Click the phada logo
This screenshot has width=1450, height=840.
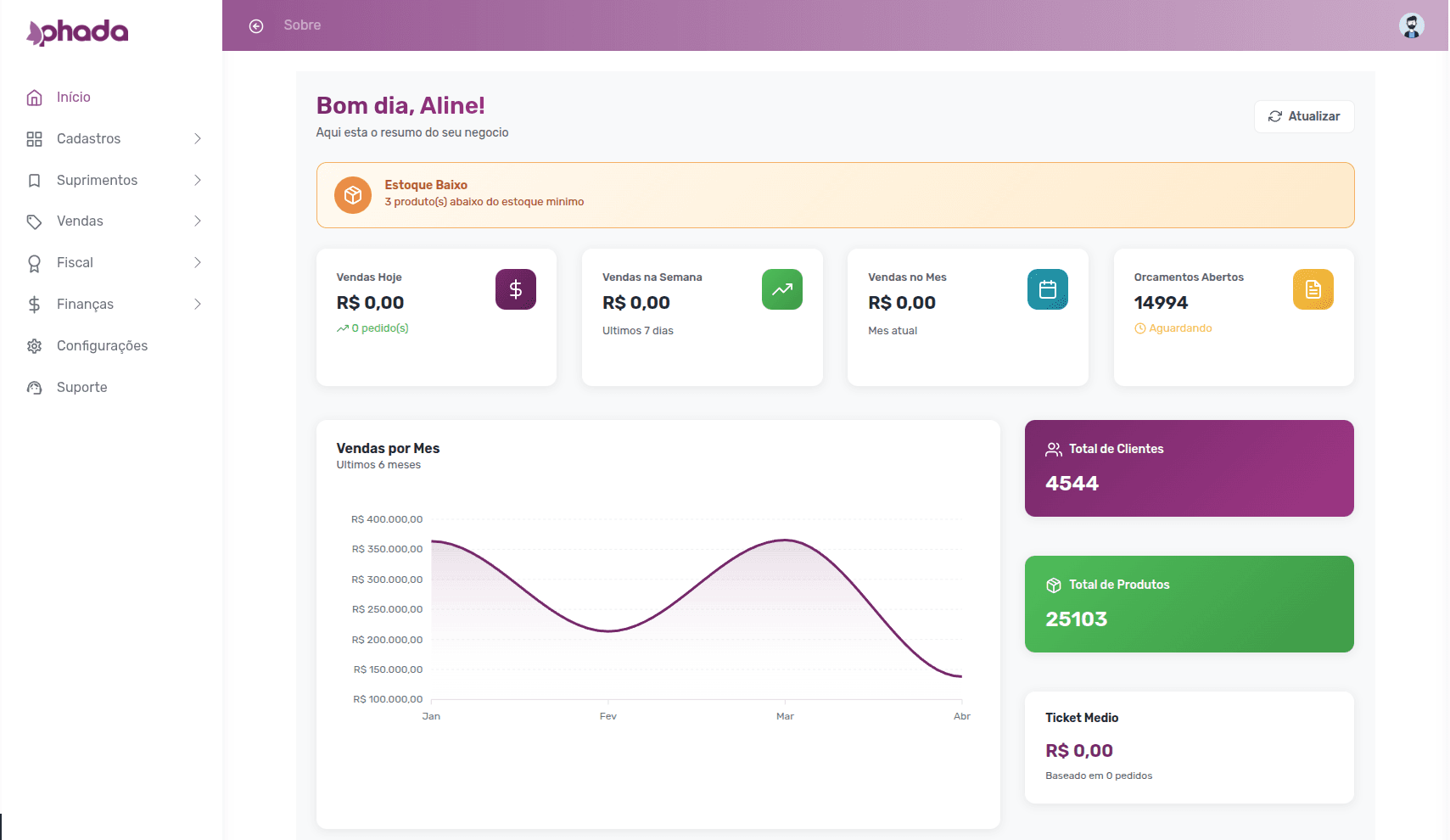(x=77, y=32)
